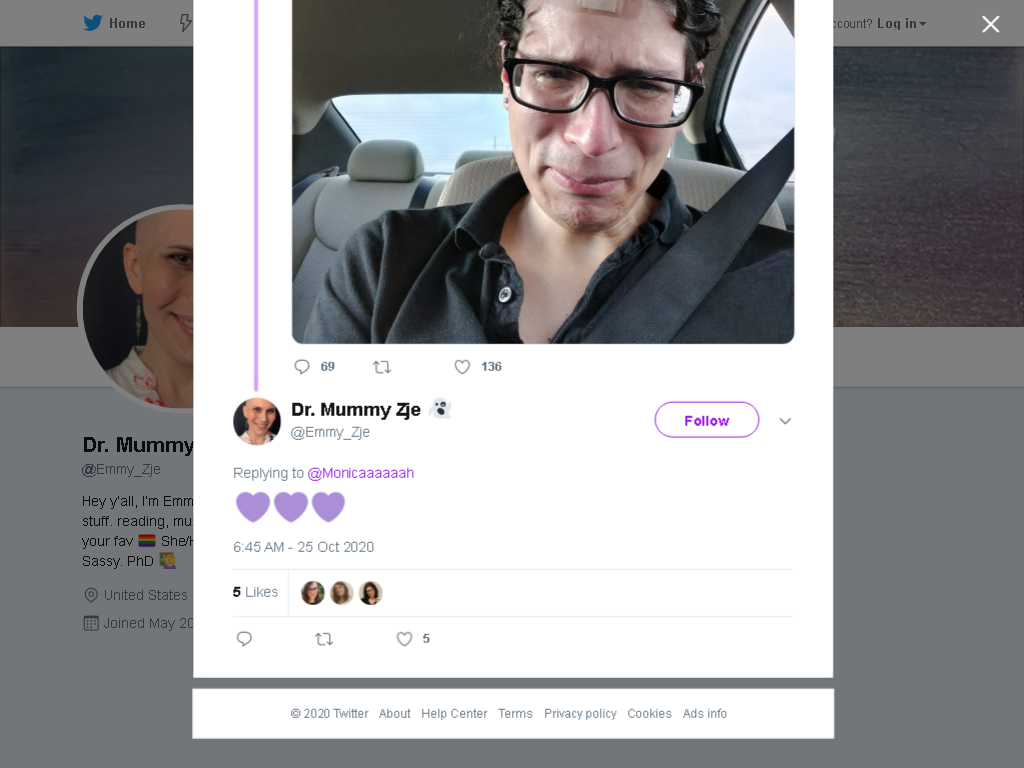View the 5 Likes list

click(255, 592)
